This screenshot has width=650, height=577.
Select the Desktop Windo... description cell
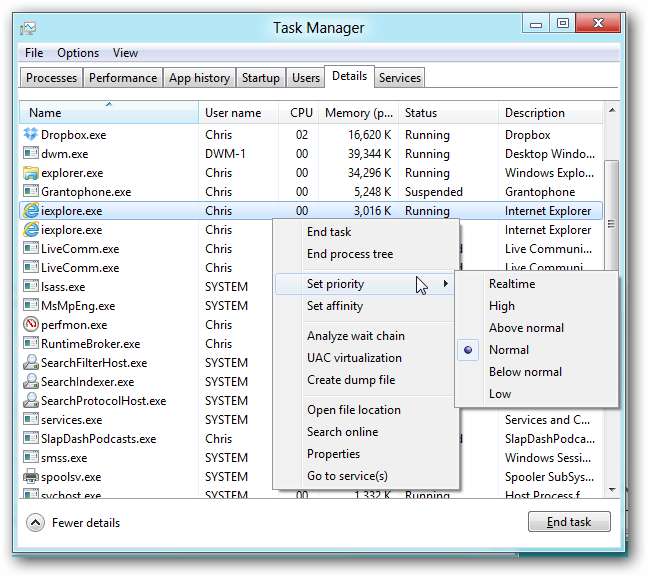coord(550,154)
